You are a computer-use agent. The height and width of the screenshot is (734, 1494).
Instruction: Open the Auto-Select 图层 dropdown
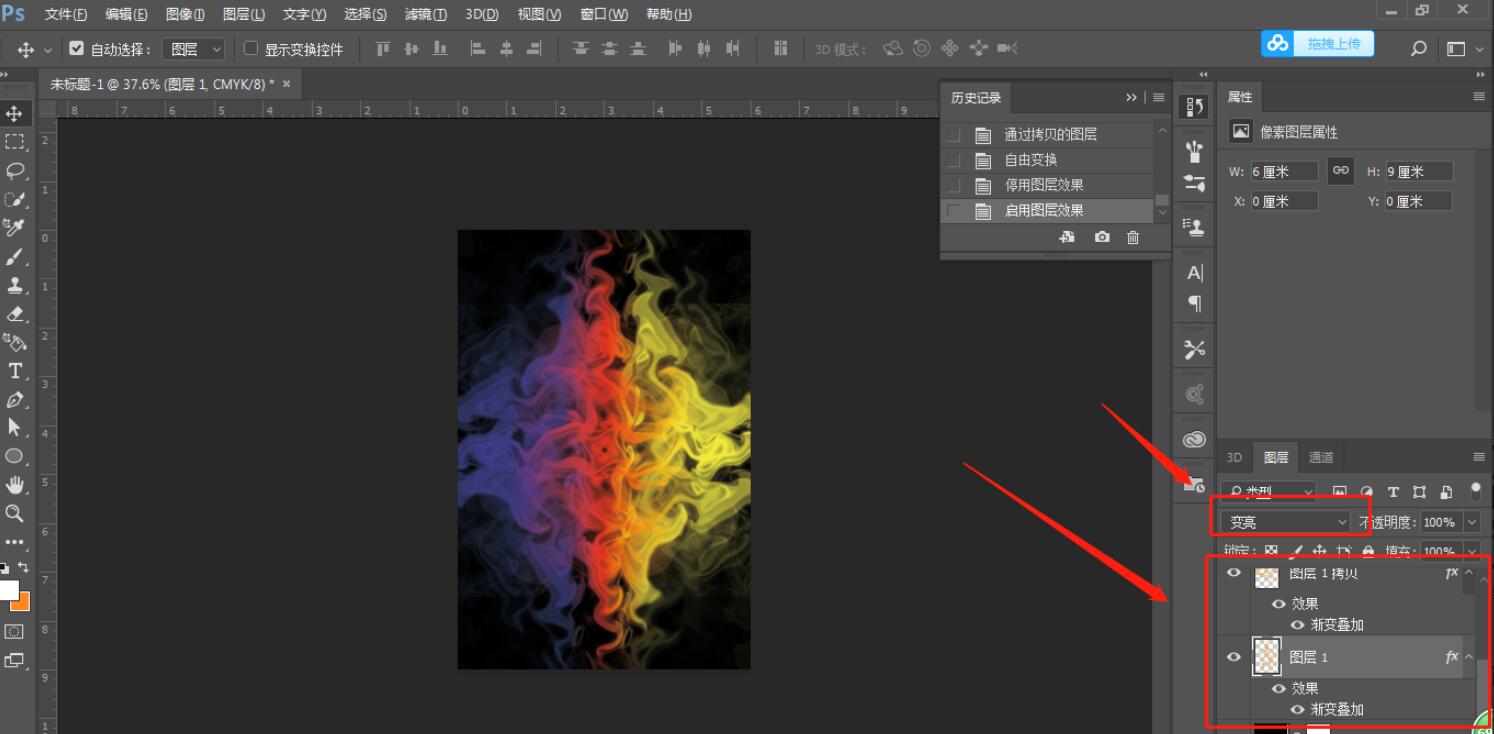click(194, 49)
